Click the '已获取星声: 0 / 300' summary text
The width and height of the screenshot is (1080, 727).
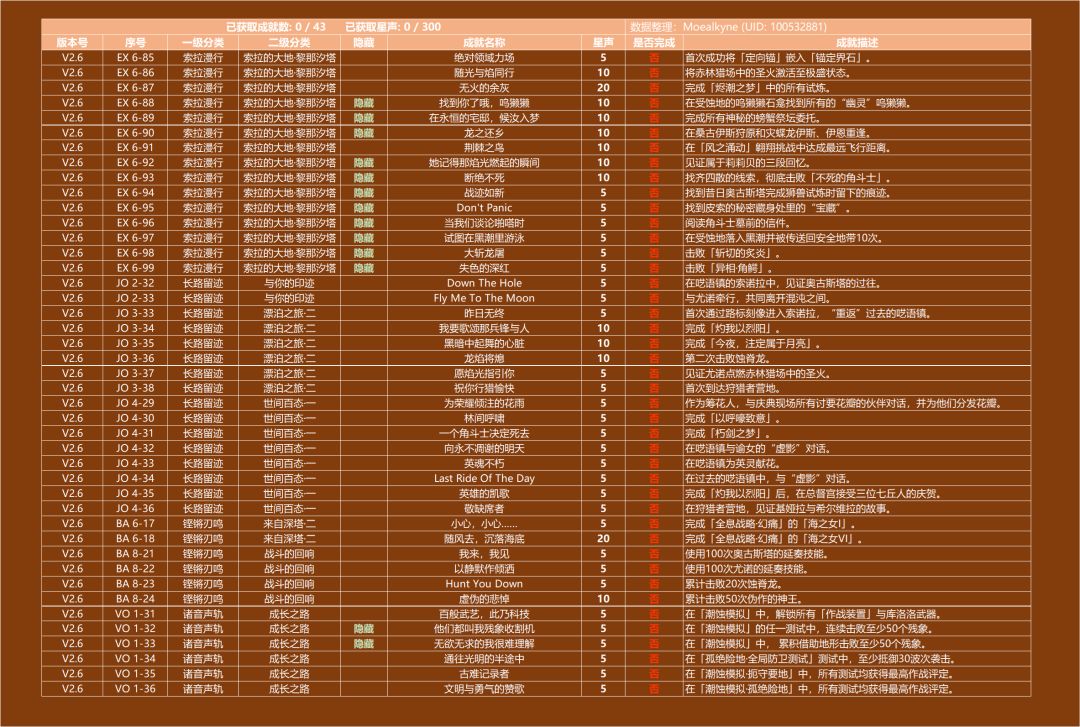pyautogui.click(x=393, y=27)
